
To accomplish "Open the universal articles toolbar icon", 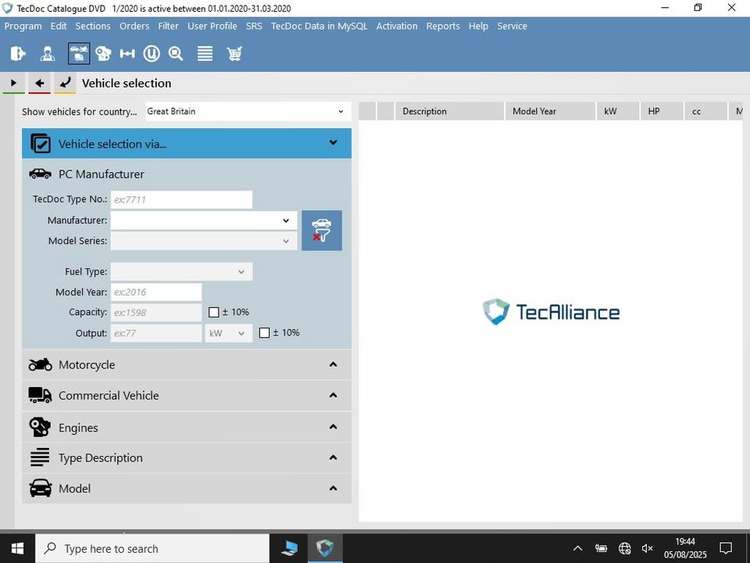I will [151, 54].
